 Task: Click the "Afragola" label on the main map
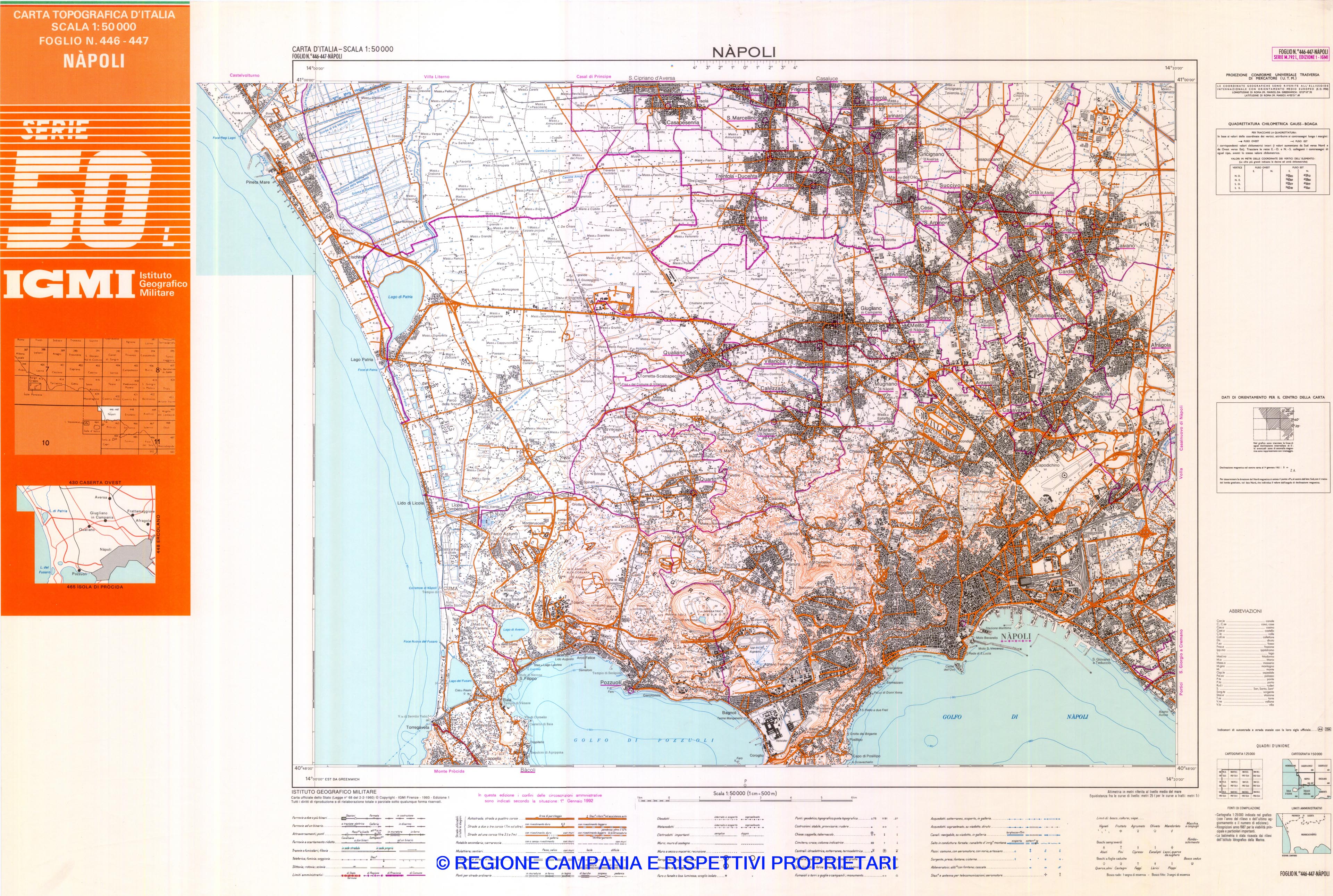tap(1161, 345)
